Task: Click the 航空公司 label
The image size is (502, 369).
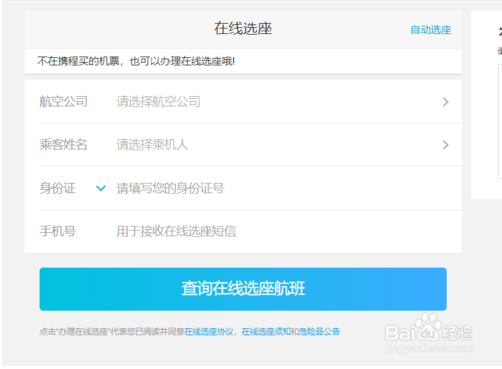Action: [x=63, y=102]
